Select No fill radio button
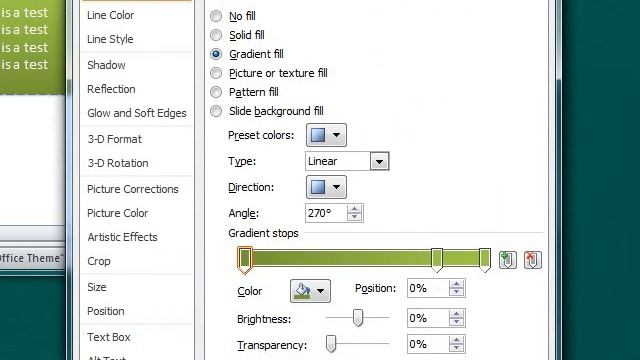Image resolution: width=640 pixels, height=360 pixels. click(216, 16)
